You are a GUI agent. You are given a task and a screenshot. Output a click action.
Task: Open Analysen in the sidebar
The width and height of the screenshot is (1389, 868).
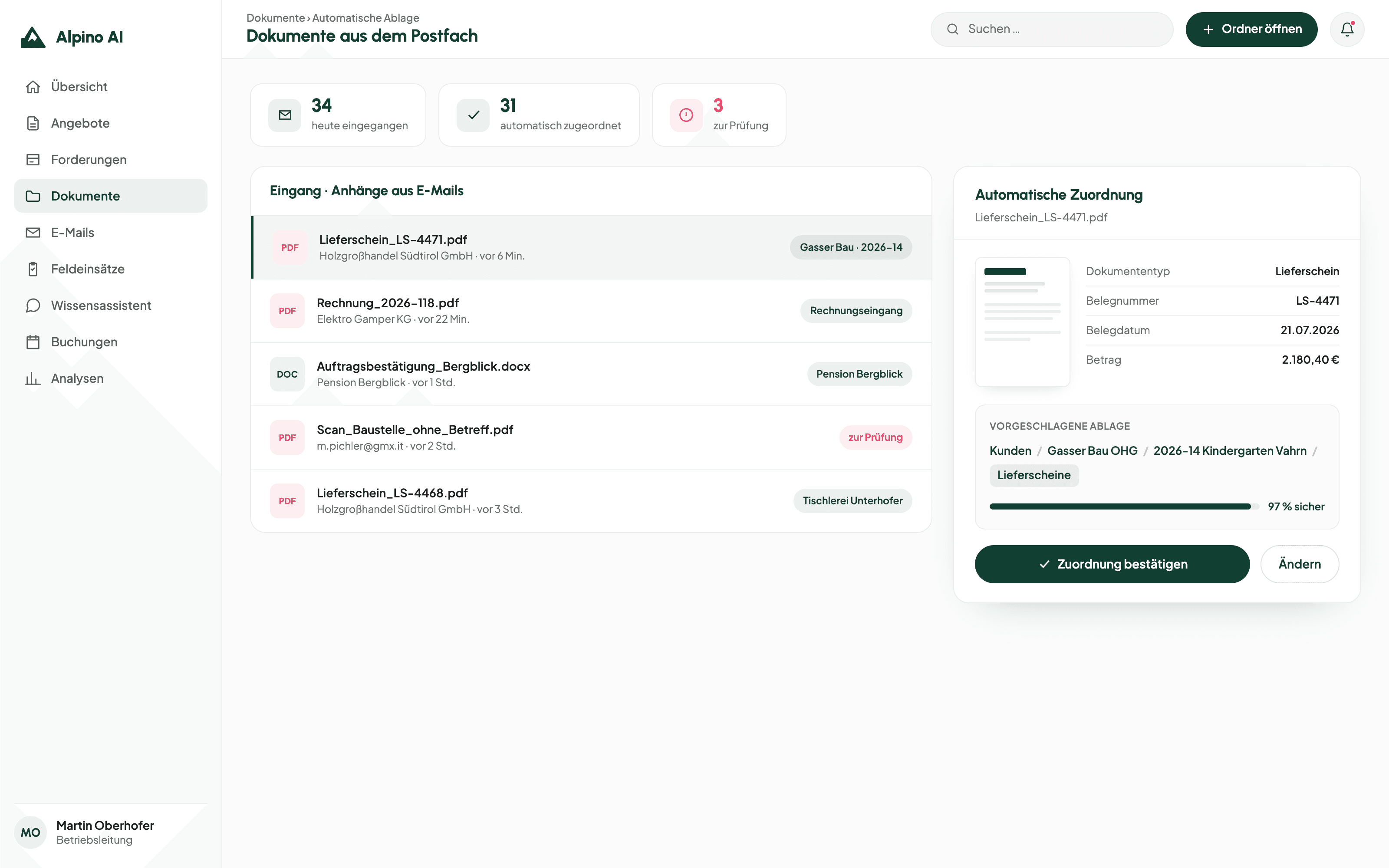(x=110, y=378)
